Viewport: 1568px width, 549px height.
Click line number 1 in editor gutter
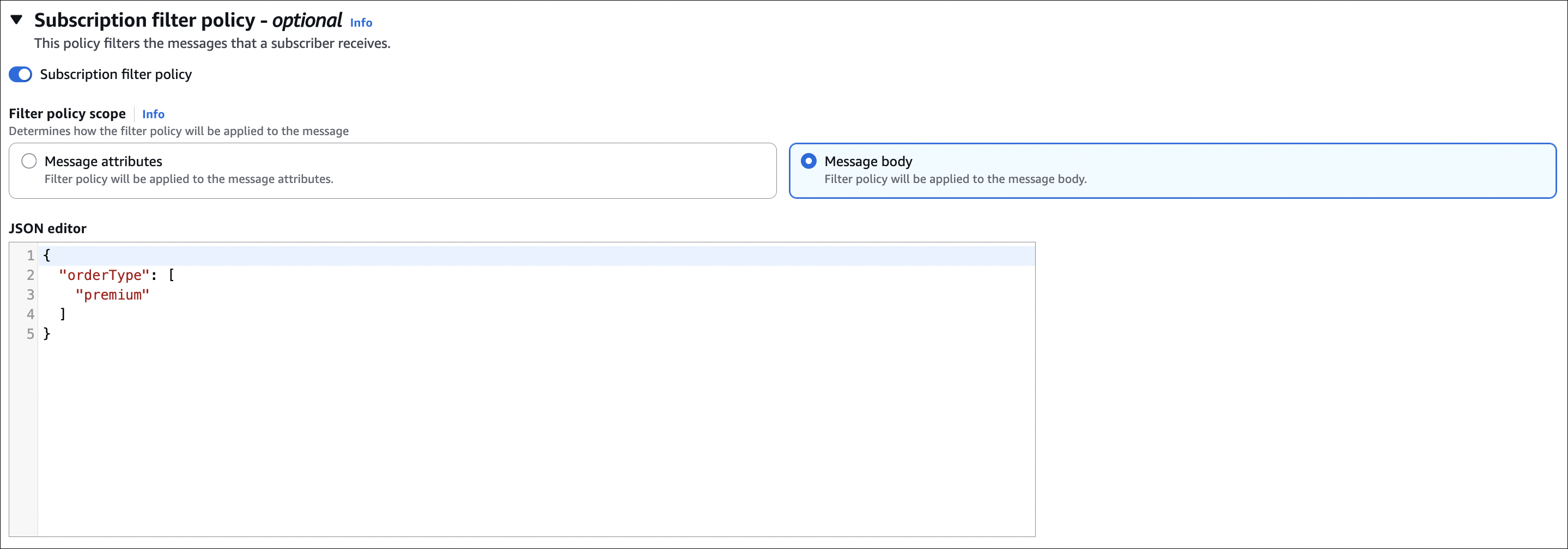coord(30,255)
